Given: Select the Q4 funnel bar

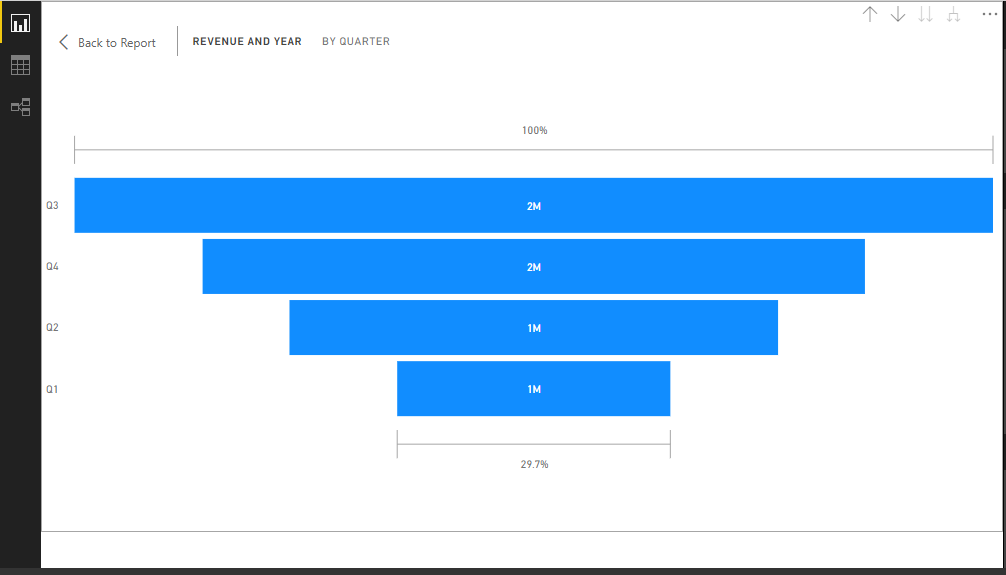Looking at the screenshot, I should 534,266.
